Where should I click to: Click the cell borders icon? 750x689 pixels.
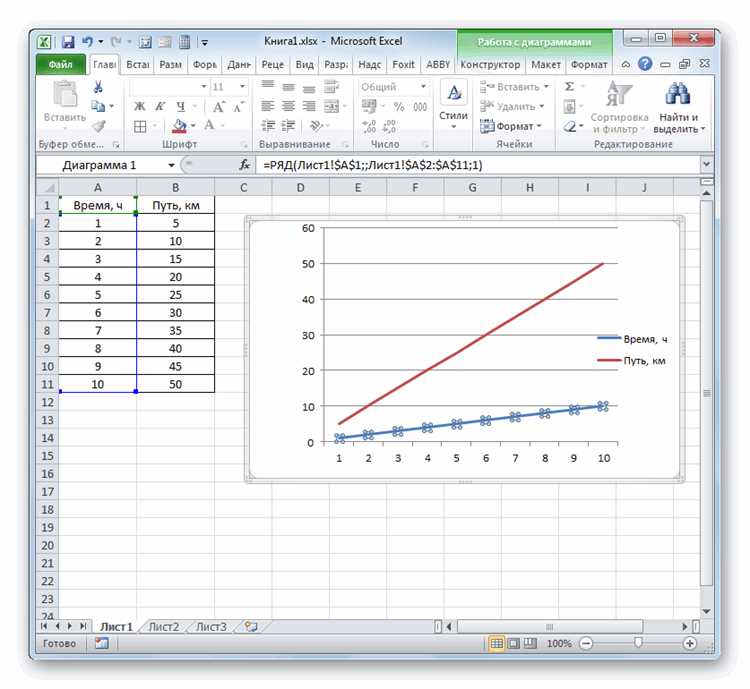140,126
